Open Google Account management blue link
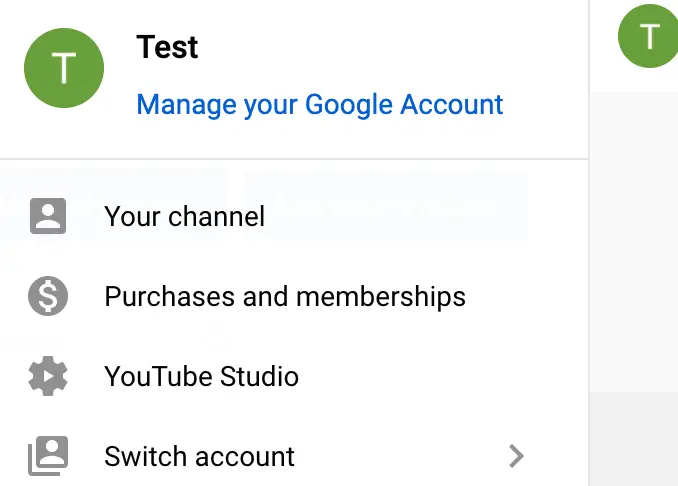This screenshot has width=678, height=486. pos(320,104)
